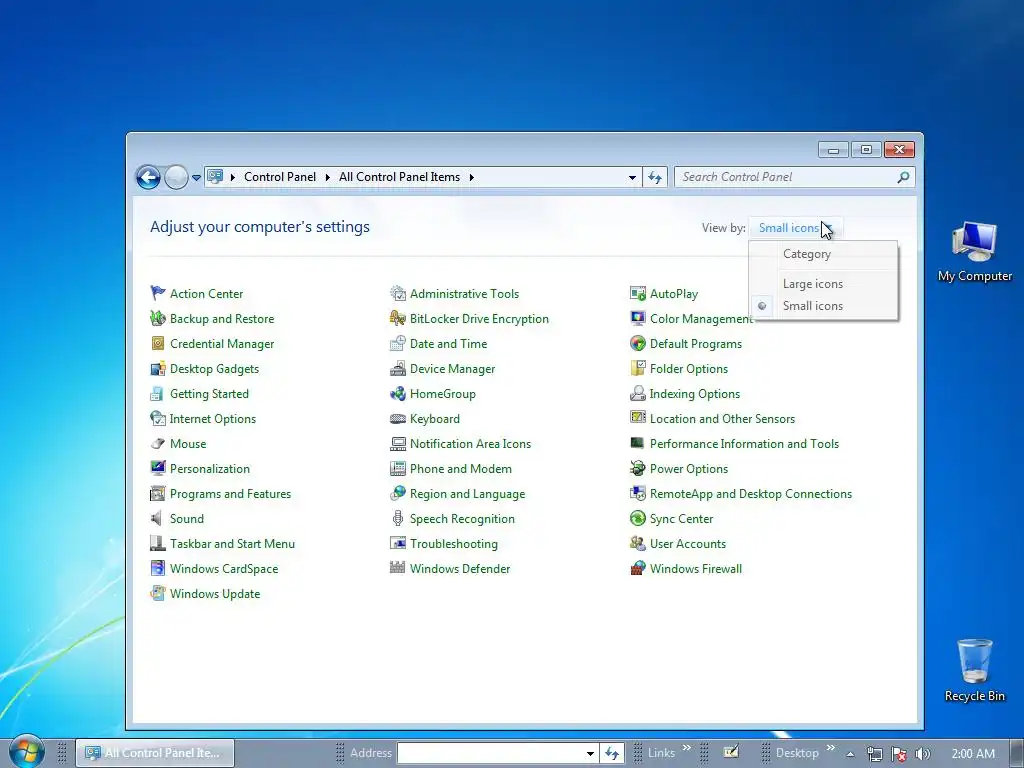Screen dimensions: 1024x768
Task: Expand the arrow after Control Panel breadcrumb
Action: click(327, 177)
